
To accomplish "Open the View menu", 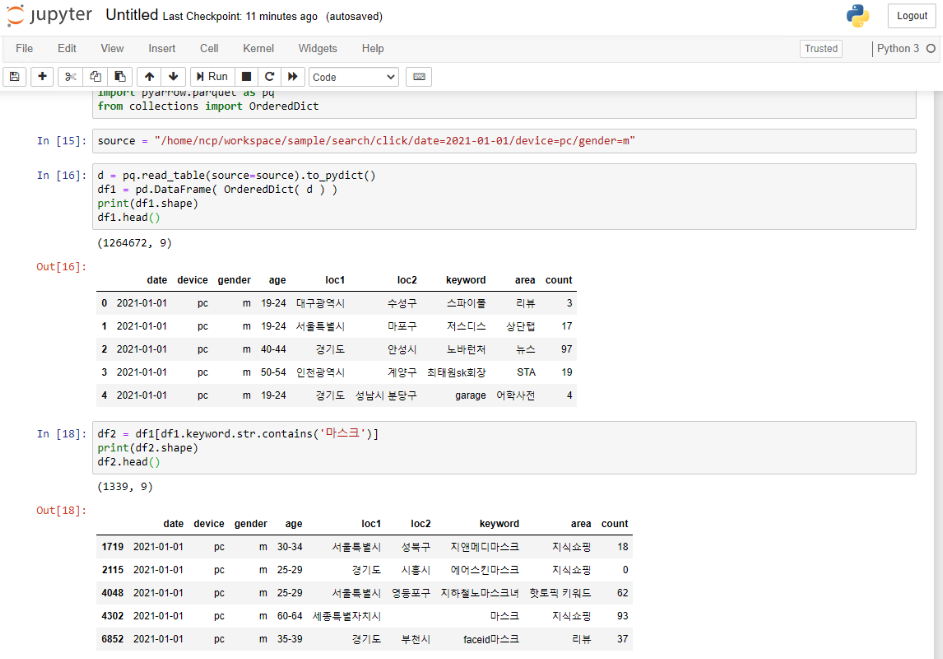I will click(112, 49).
